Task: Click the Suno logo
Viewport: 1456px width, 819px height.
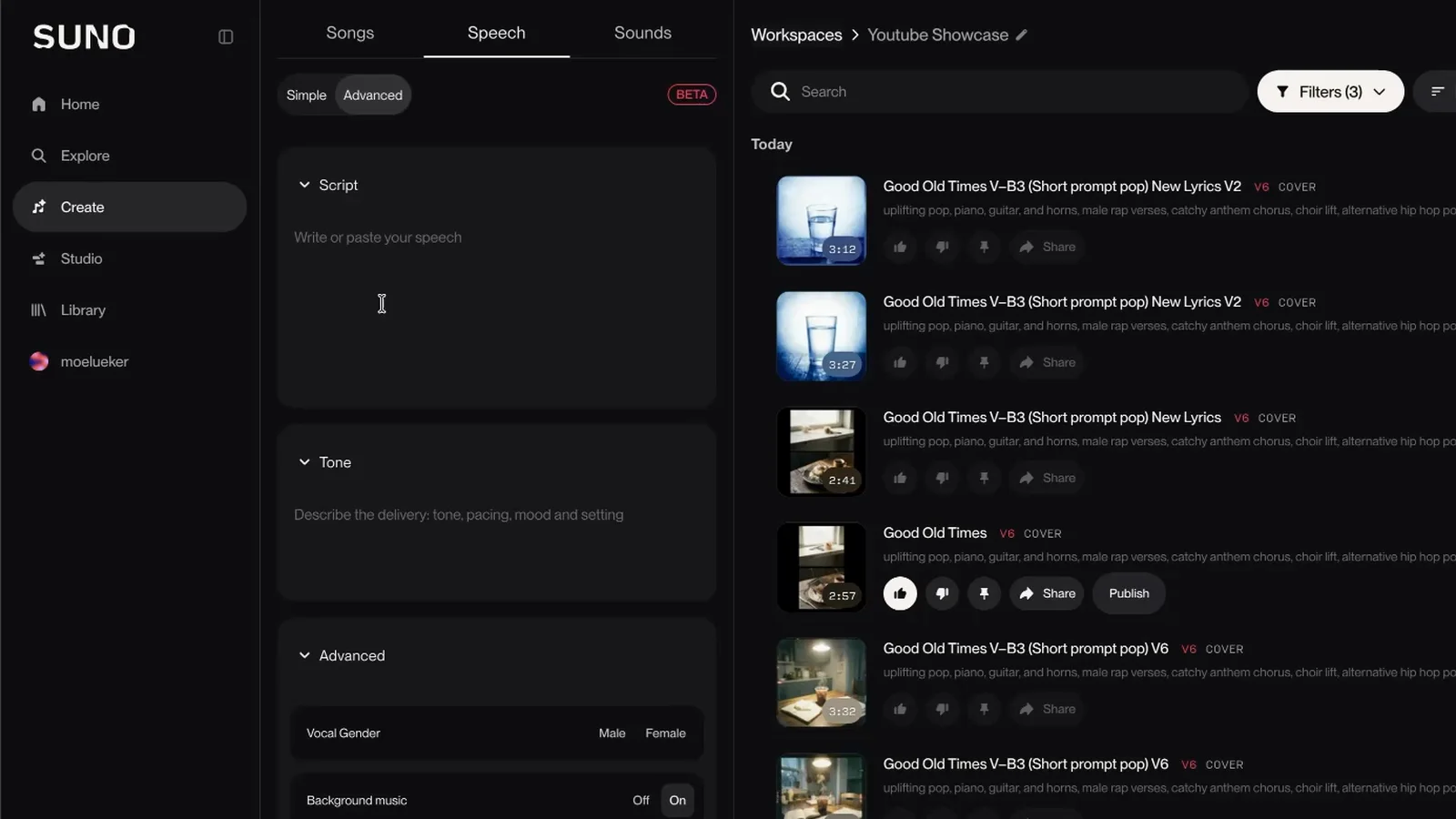Action: [x=84, y=37]
